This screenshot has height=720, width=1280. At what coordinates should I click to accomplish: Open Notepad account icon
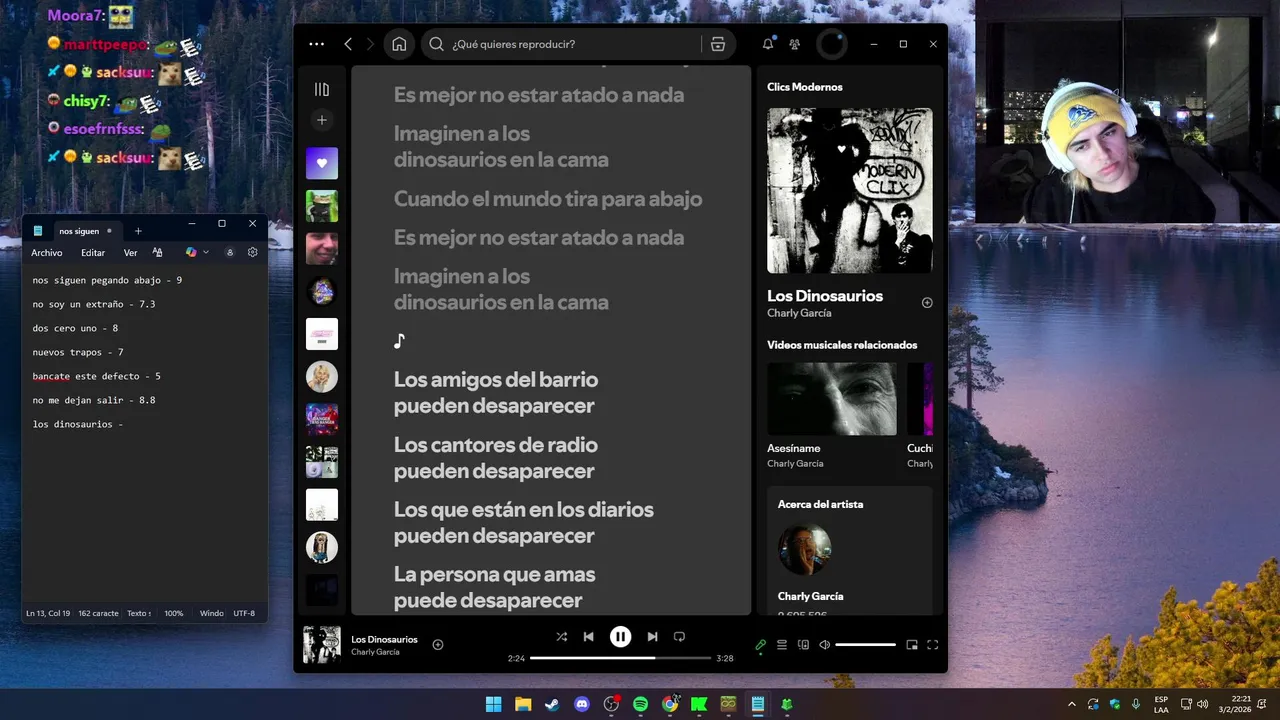pos(230,253)
